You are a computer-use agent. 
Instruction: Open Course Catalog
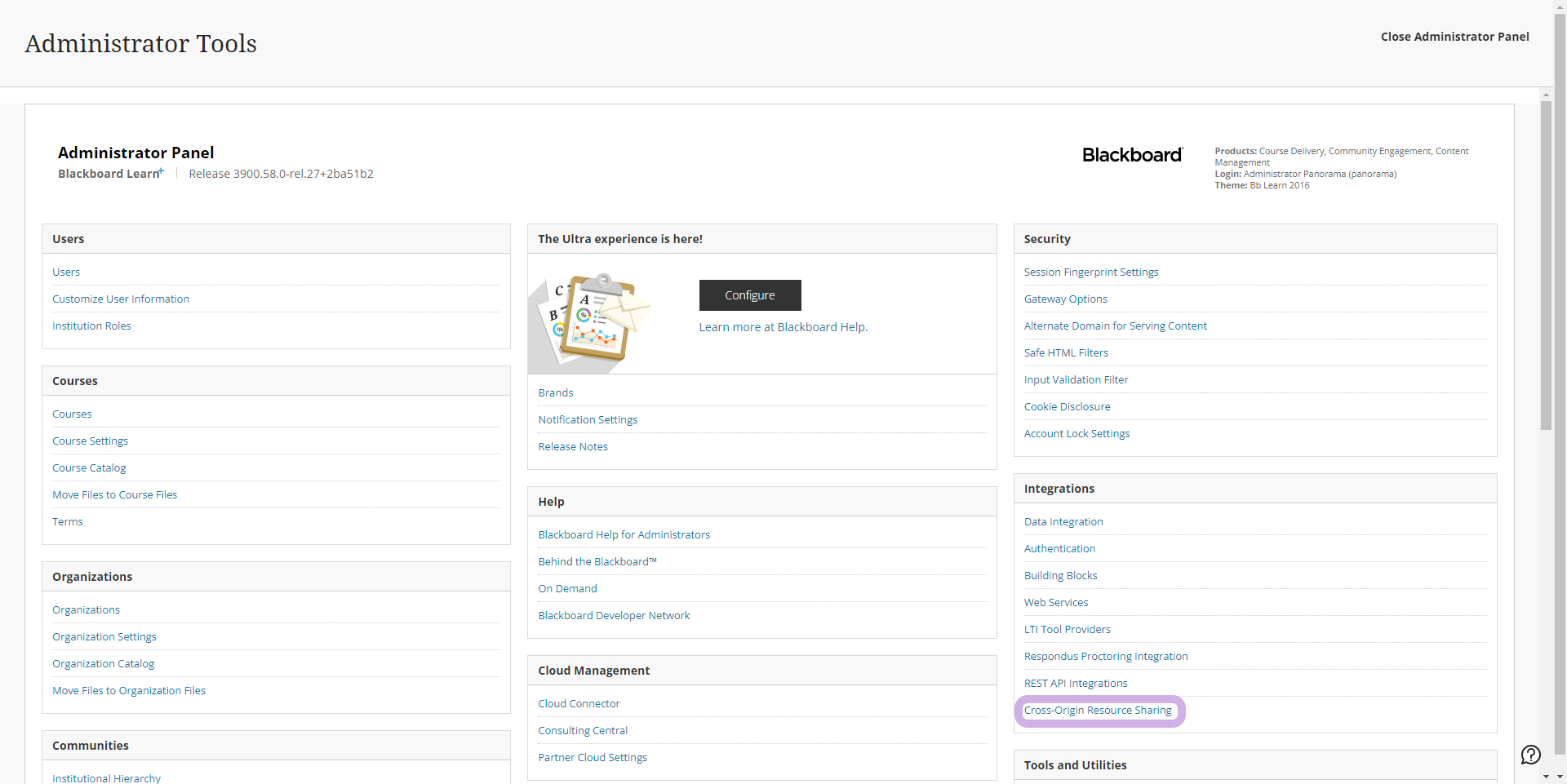(89, 468)
